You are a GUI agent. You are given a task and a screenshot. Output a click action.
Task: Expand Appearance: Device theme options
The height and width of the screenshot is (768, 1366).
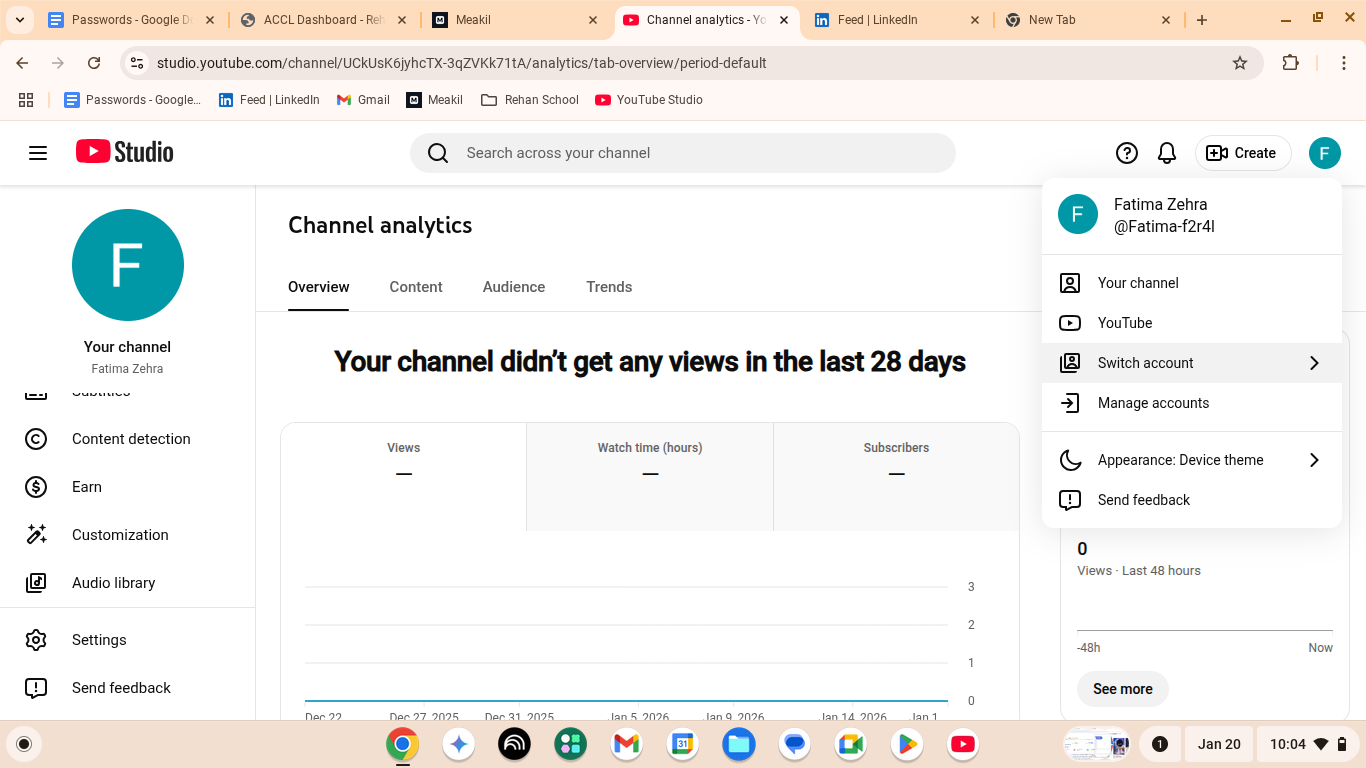(1314, 460)
